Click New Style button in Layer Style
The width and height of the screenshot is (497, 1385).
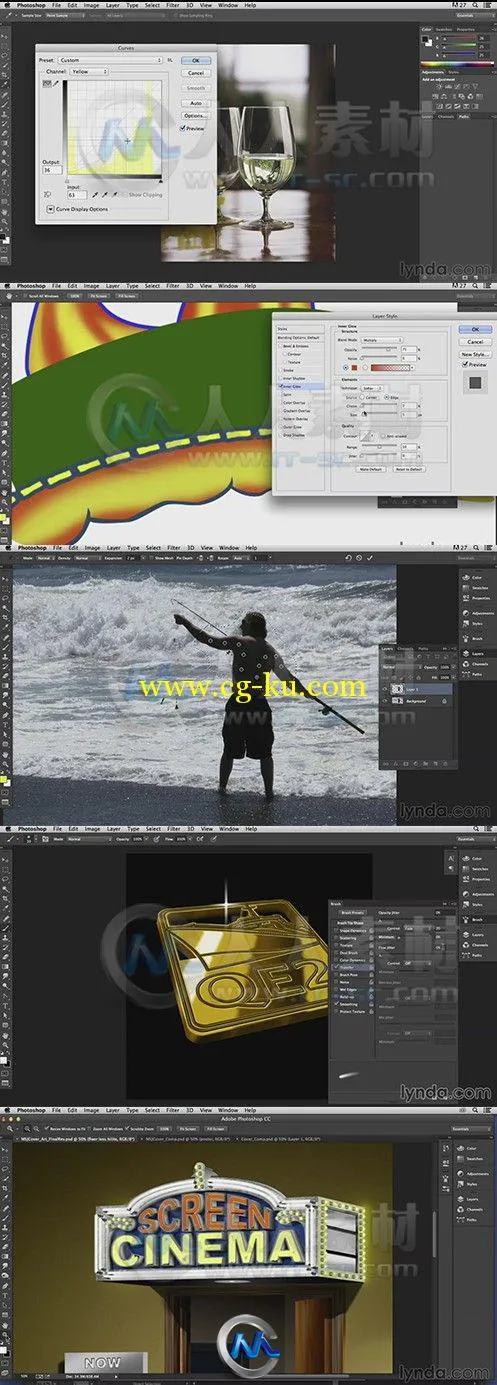[x=475, y=354]
